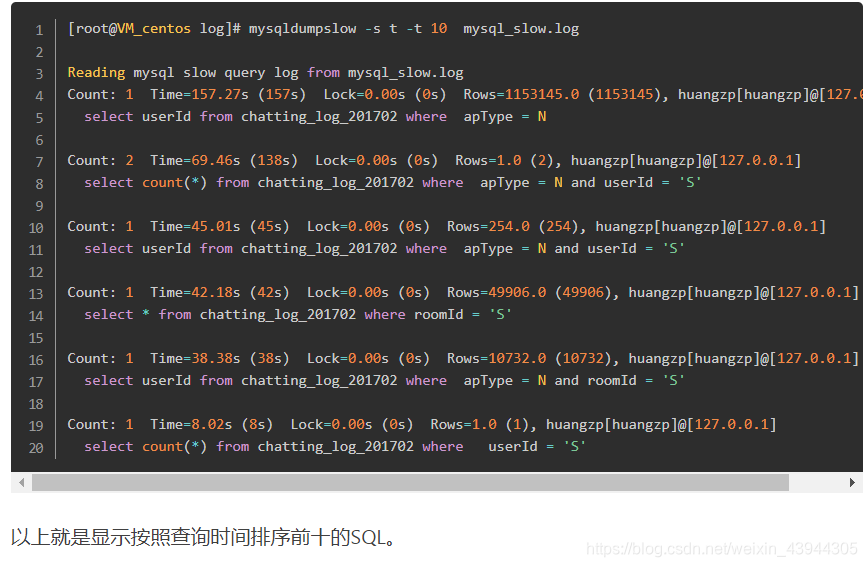This screenshot has height=567, width=867.
Task: Click line number 1 in the gutter
Action: [39, 30]
